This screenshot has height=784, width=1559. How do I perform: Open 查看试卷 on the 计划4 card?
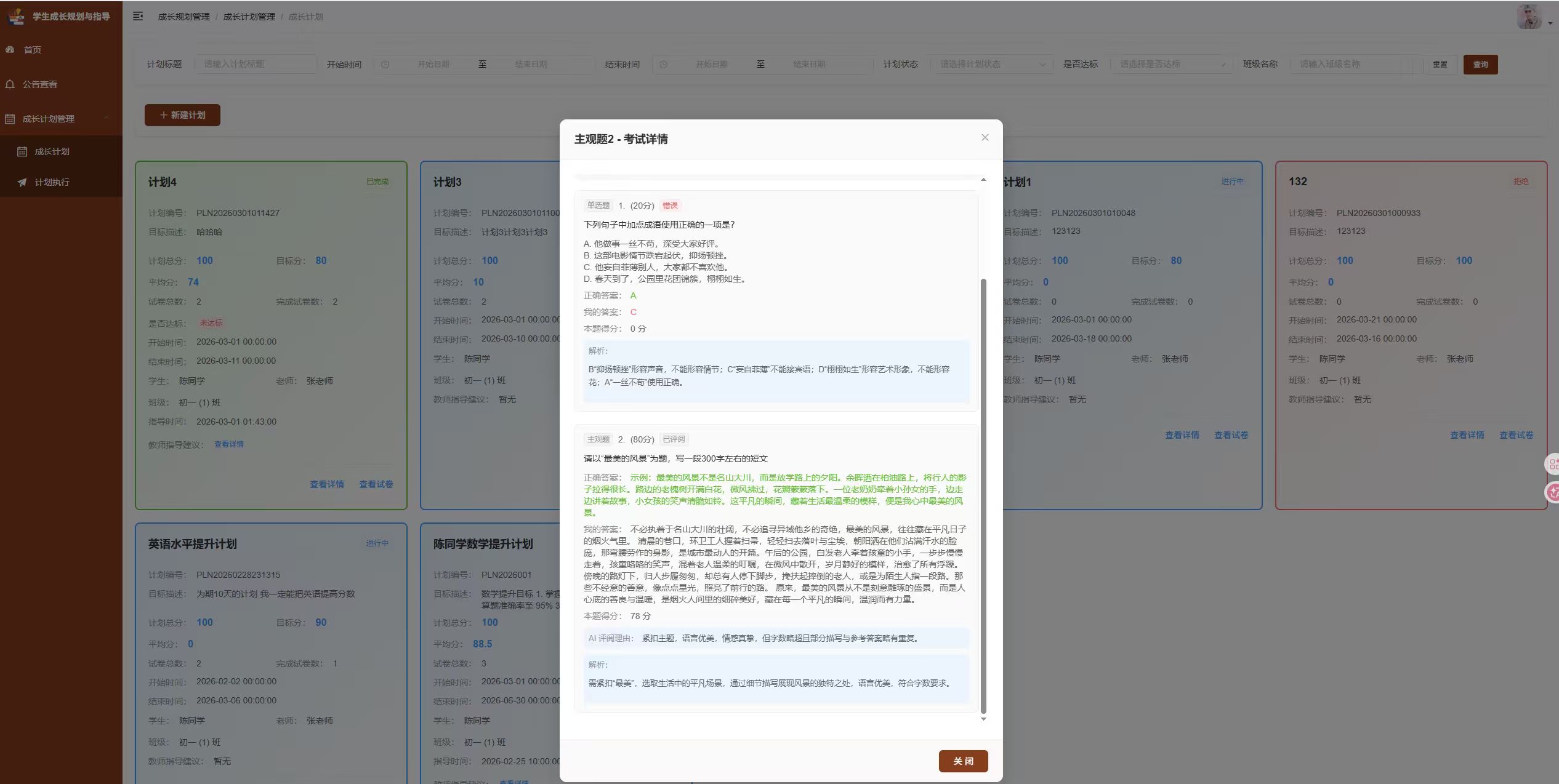tap(376, 484)
